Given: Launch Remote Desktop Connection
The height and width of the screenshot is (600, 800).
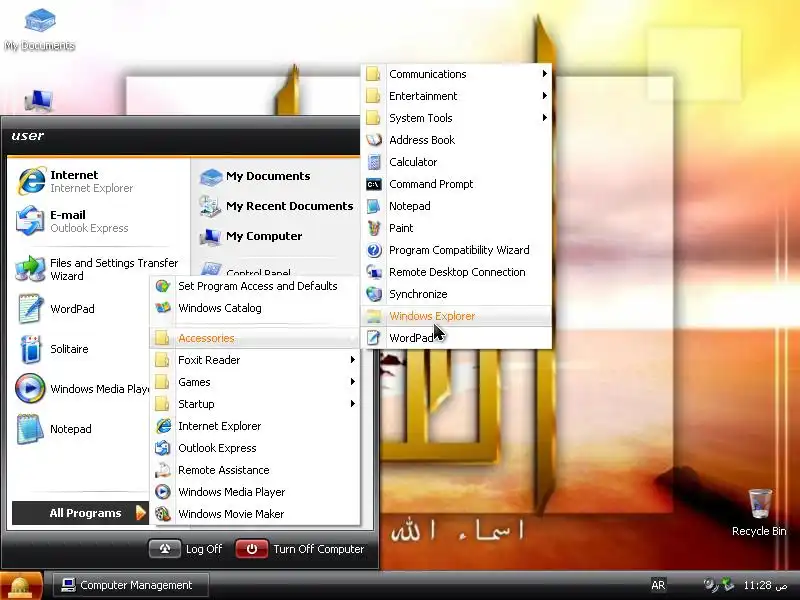Looking at the screenshot, I should click(x=456, y=271).
